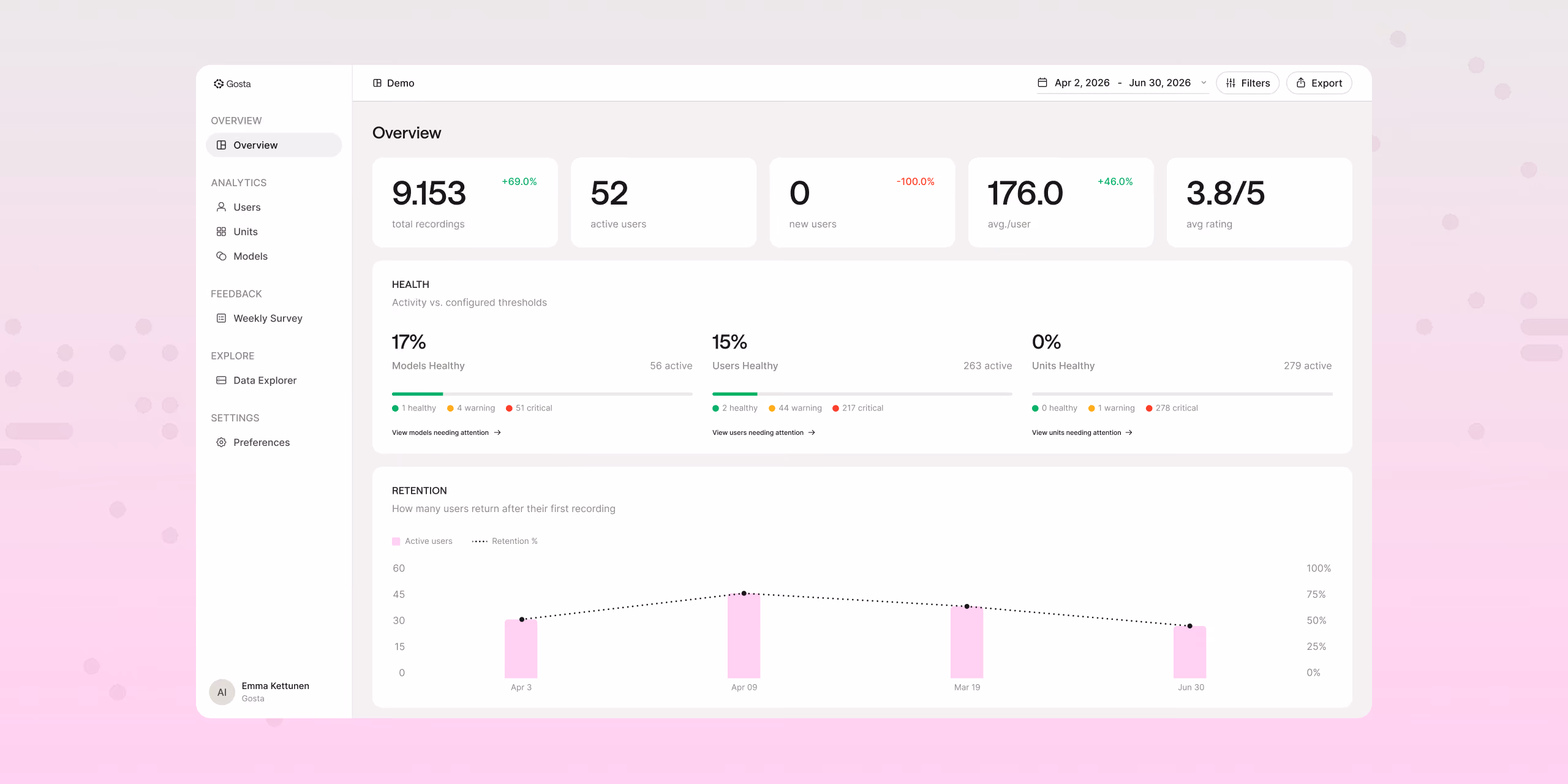
Task: Click the arrow after View units needing attention
Action: 1129,432
